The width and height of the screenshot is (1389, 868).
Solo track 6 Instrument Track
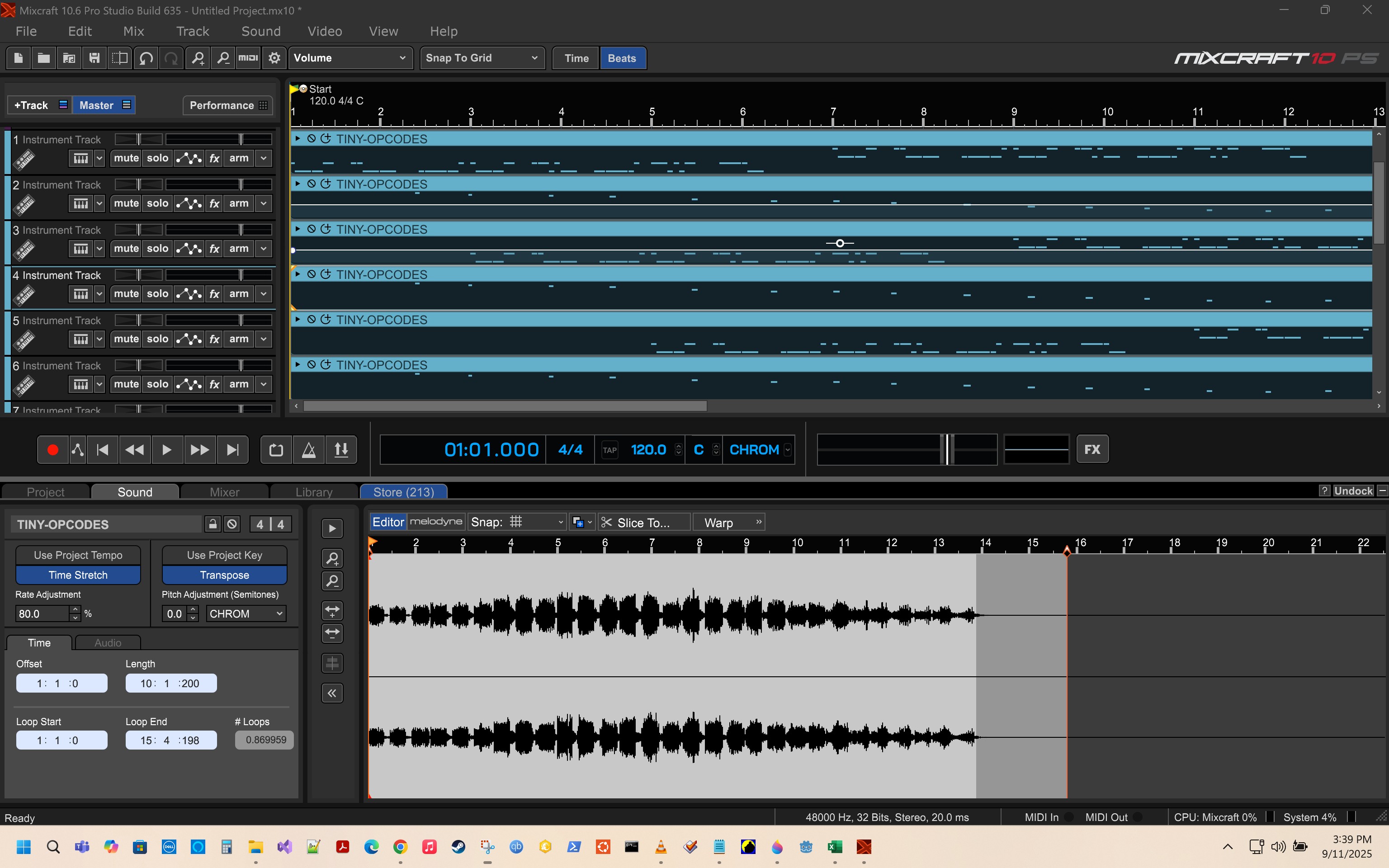tap(157, 385)
